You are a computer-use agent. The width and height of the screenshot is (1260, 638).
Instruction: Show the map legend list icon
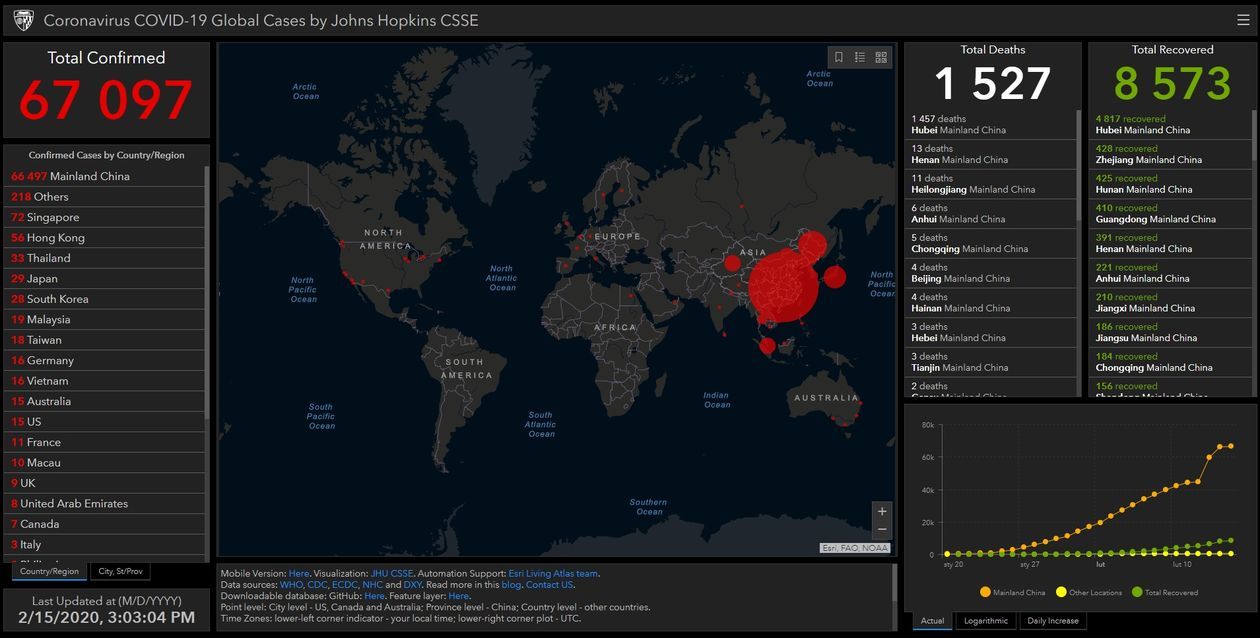click(x=860, y=58)
